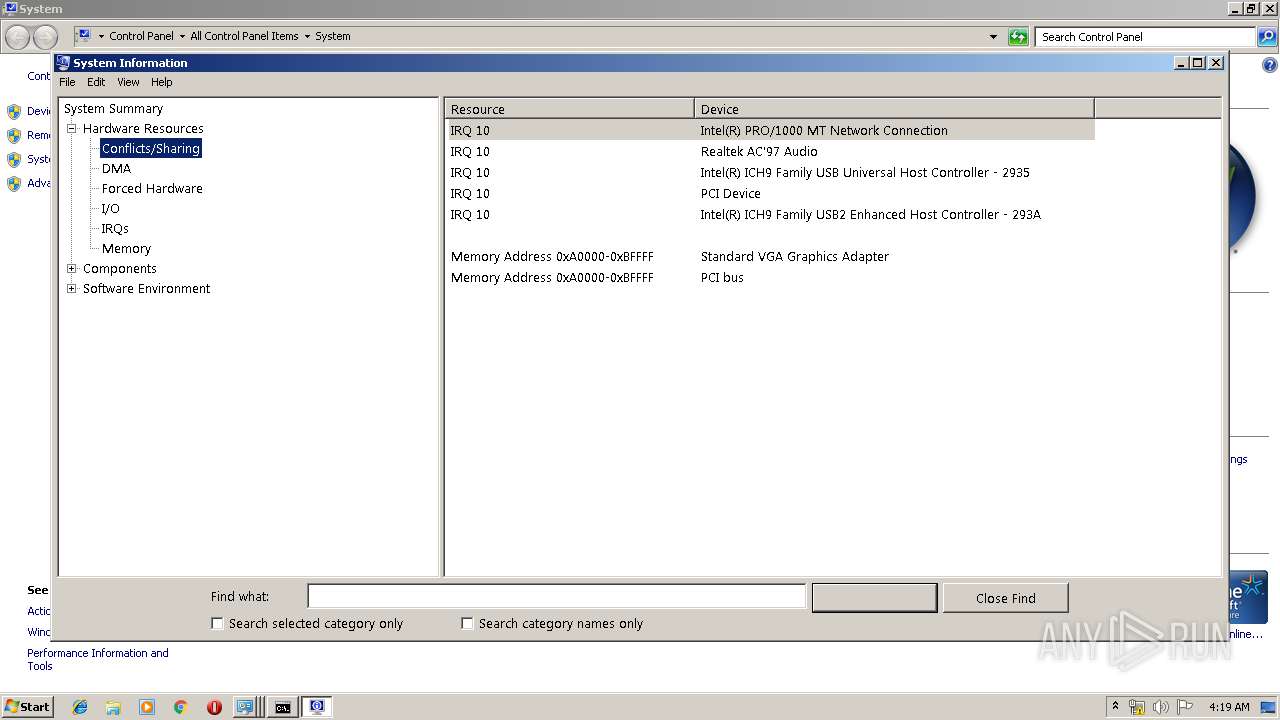Open Internet Explorer from the taskbar
1280x720 pixels.
(x=80, y=707)
